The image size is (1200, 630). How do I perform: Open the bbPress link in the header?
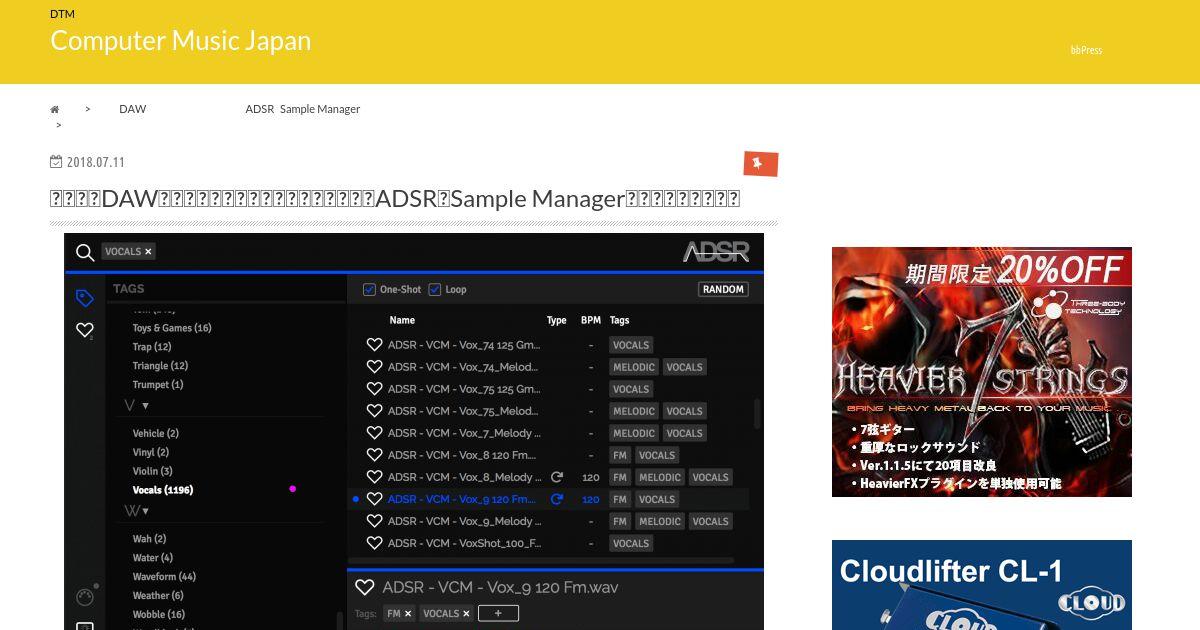tap(1086, 50)
